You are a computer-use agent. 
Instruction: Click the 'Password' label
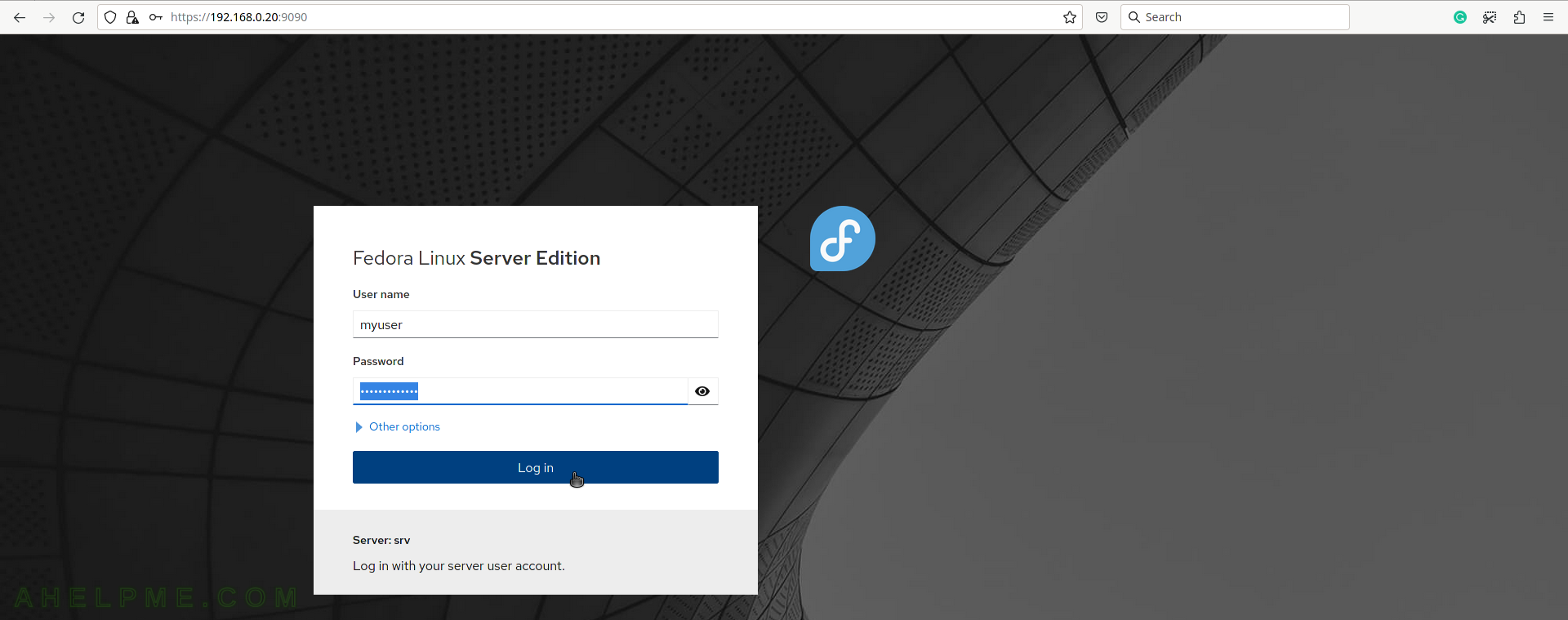point(378,361)
